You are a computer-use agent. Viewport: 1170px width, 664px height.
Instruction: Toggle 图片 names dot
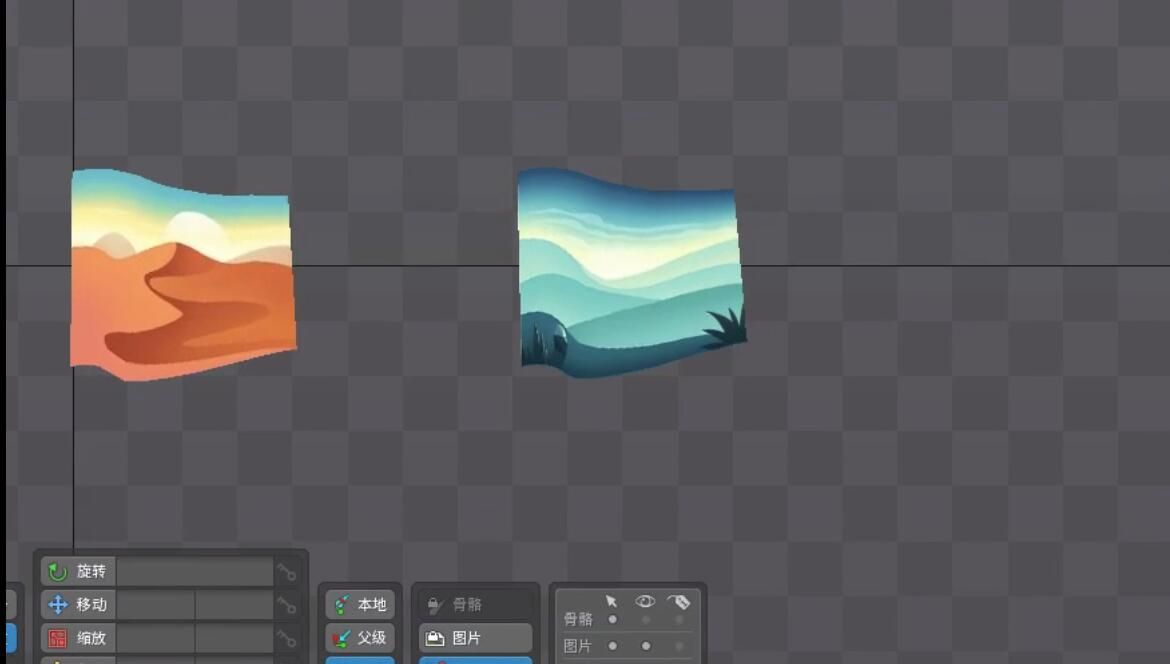click(x=679, y=646)
